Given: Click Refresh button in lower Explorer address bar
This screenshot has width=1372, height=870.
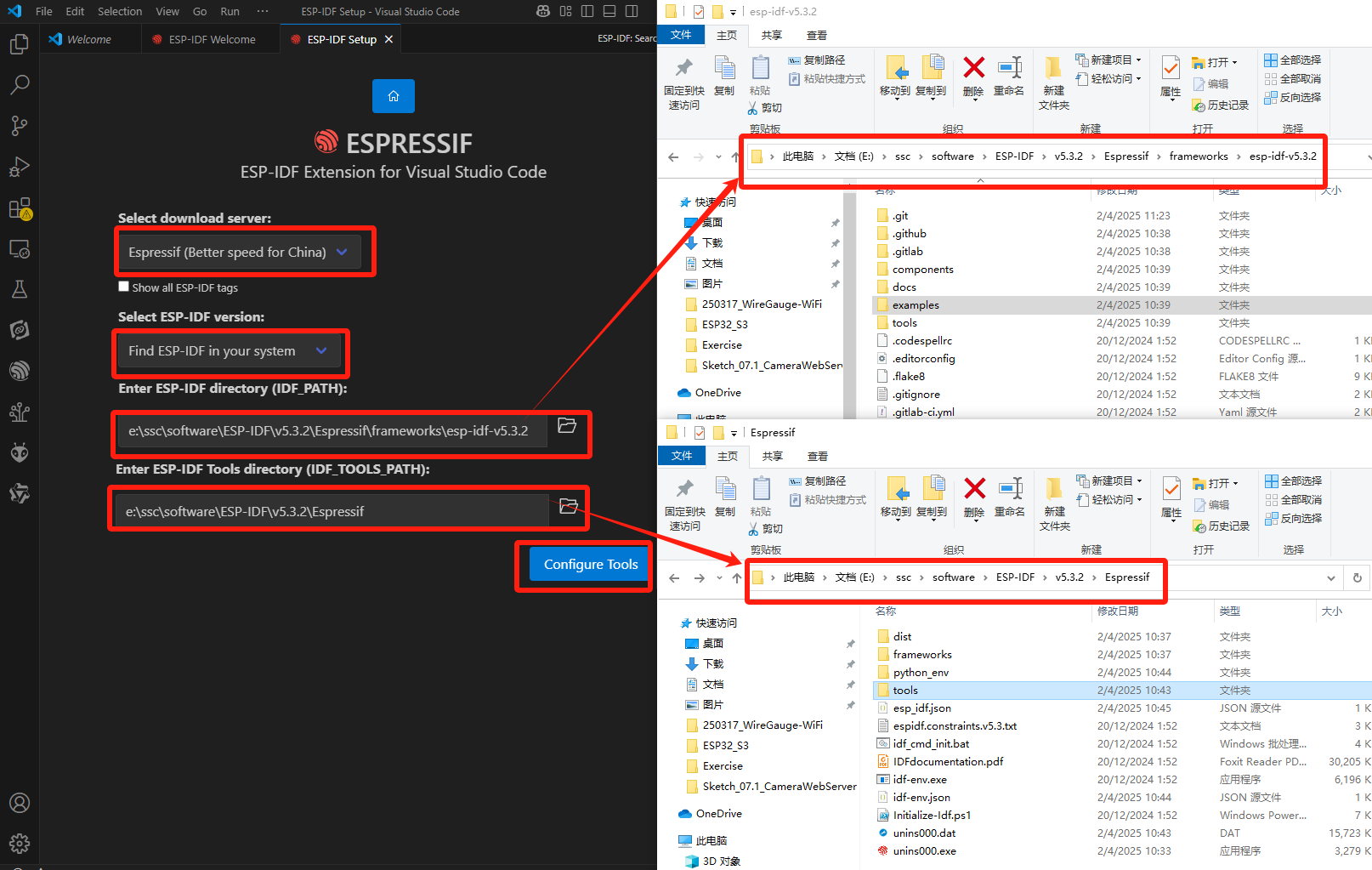Looking at the screenshot, I should tap(1358, 577).
